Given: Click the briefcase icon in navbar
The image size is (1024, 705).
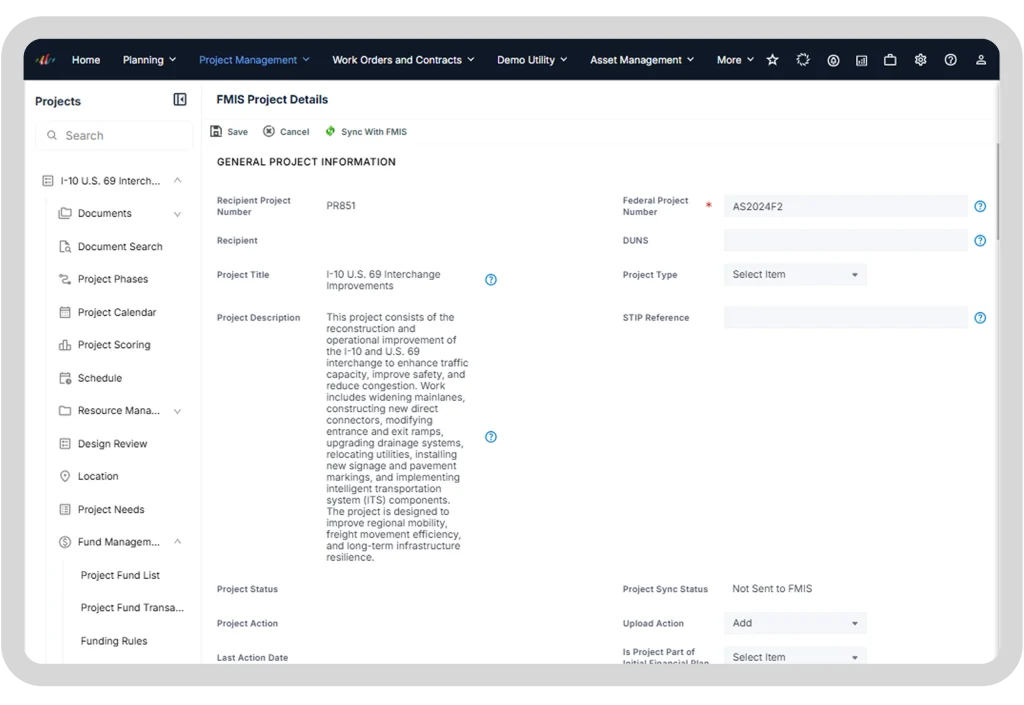Looking at the screenshot, I should click(890, 60).
